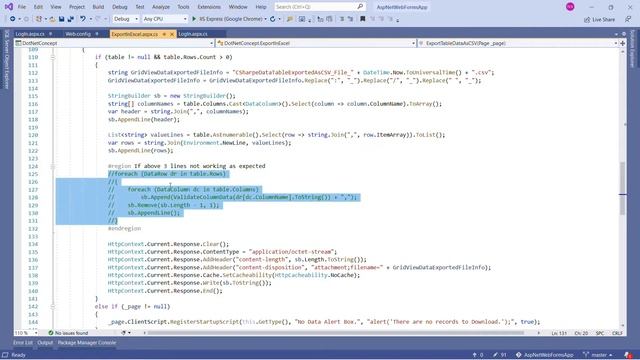Open the ExportTableDataAsCSV member dropdown

pyautogui.click(x=518, y=43)
